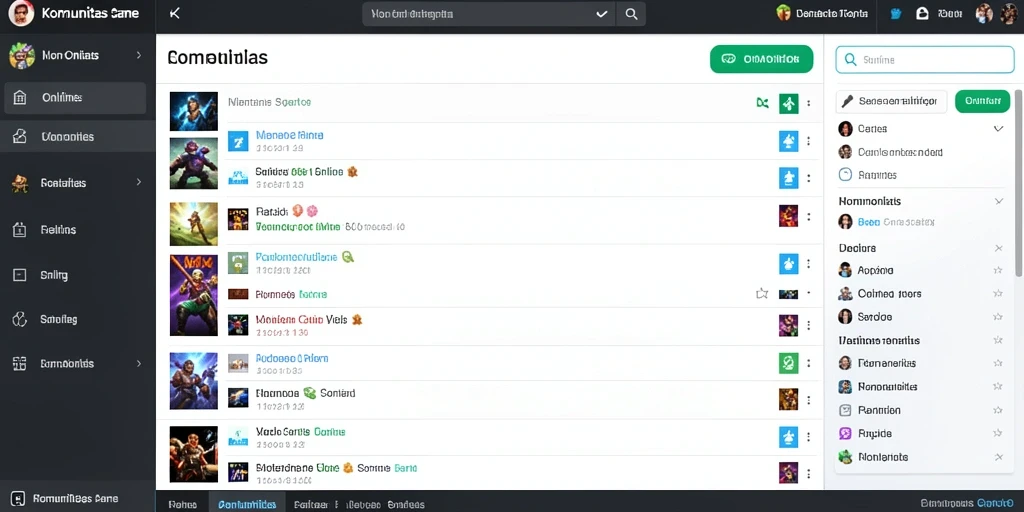Screen dimensions: 1024x512
Task: Toggle favorite star beside Sardoe
Action: click(x=997, y=317)
